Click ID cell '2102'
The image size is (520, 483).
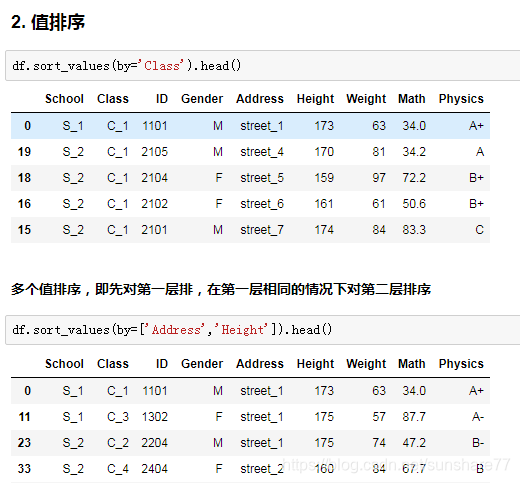coord(155,204)
